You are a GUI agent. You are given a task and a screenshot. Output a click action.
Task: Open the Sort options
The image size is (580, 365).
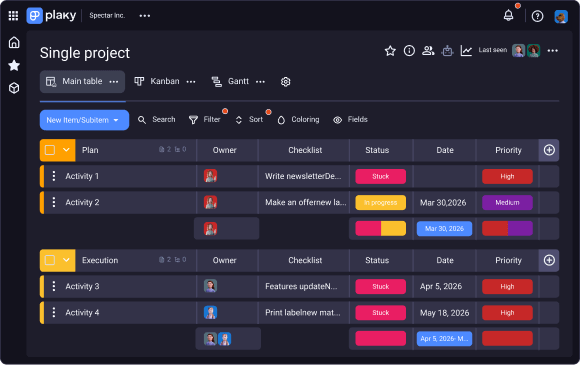tap(249, 119)
